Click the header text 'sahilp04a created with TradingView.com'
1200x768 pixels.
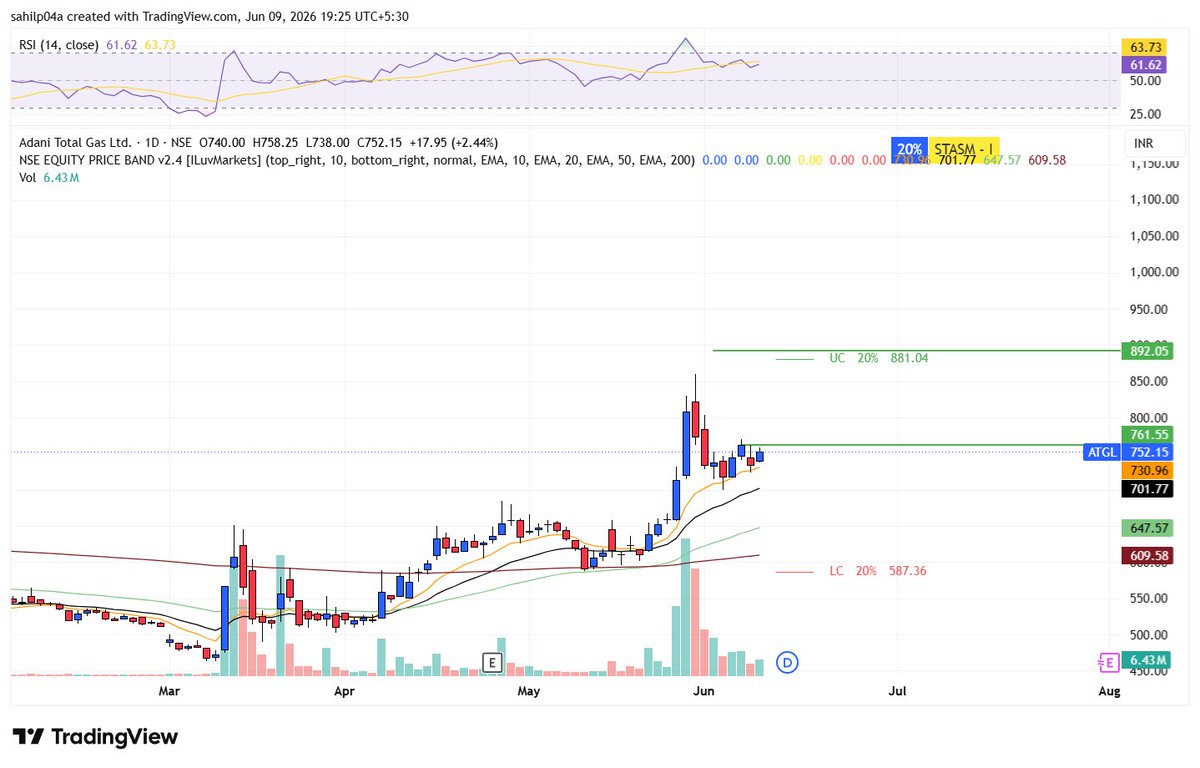click(127, 16)
